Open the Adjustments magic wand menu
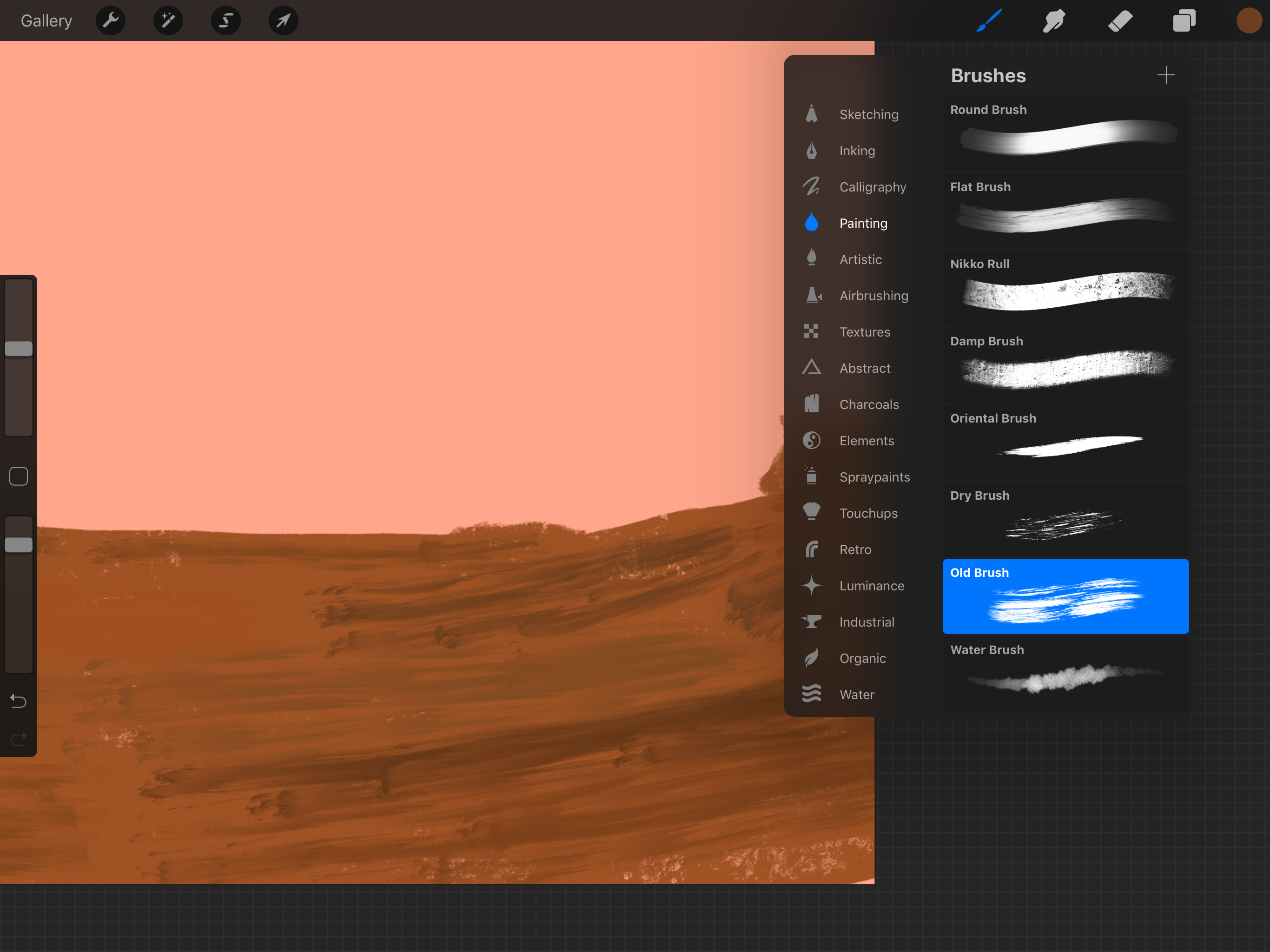The image size is (1270, 952). tap(168, 20)
